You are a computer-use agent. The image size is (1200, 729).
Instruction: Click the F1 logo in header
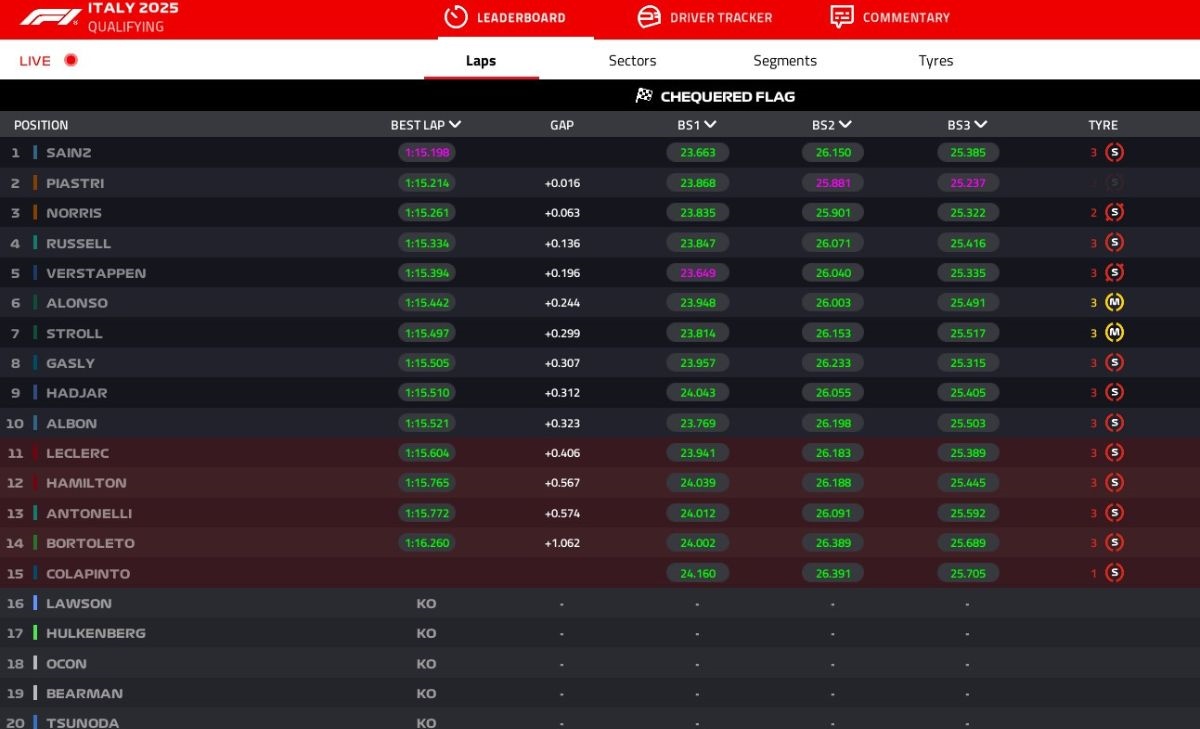point(50,17)
